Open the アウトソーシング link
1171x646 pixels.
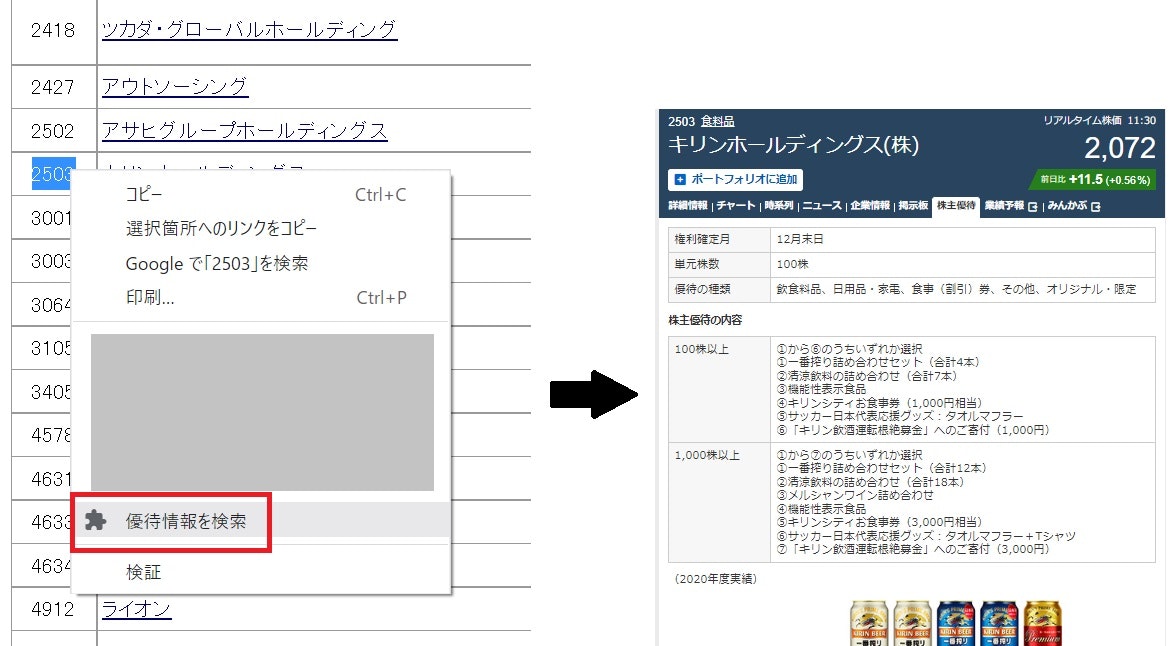(x=175, y=87)
